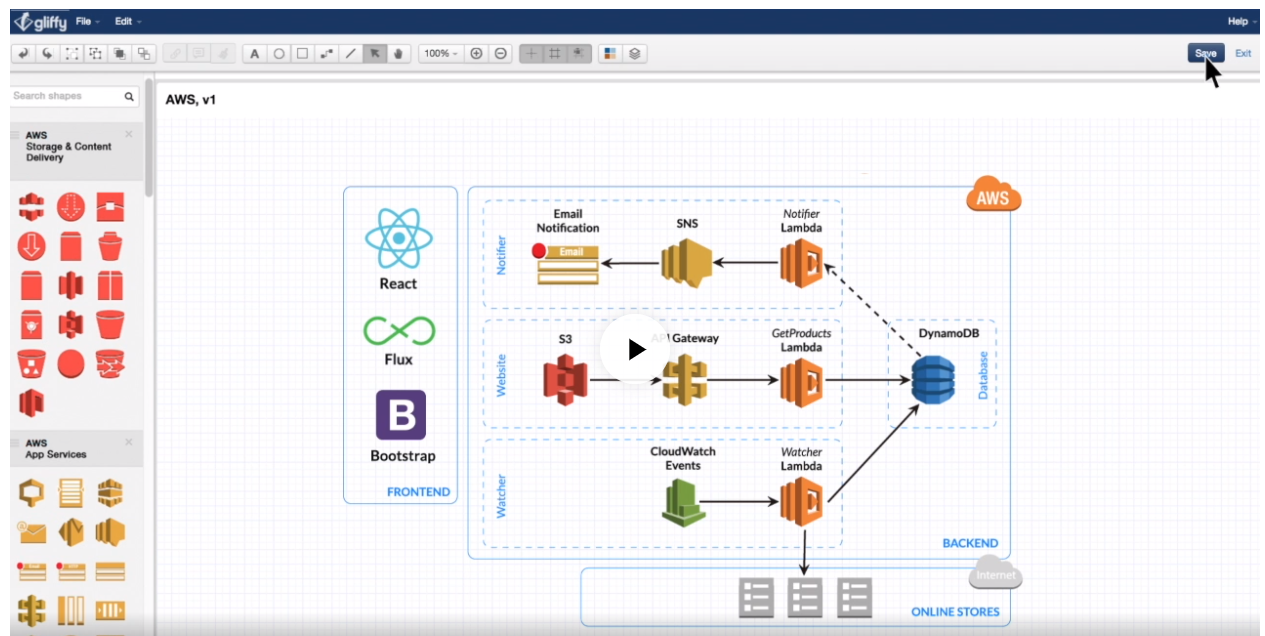1265x636 pixels.
Task: Click the Undo arrow in toolbar
Action: click(x=23, y=54)
